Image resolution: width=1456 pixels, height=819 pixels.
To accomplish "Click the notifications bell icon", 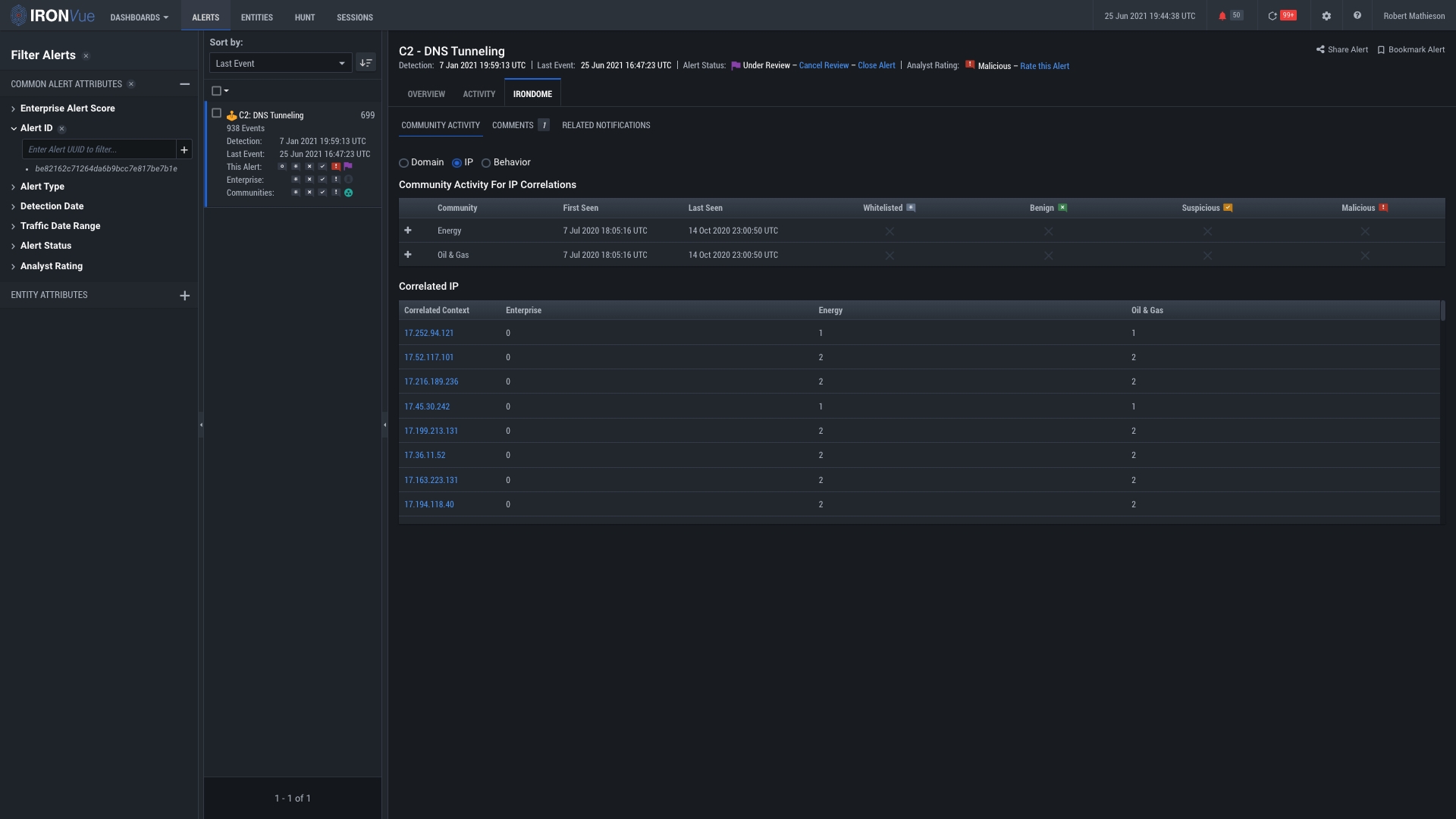I will pyautogui.click(x=1222, y=16).
